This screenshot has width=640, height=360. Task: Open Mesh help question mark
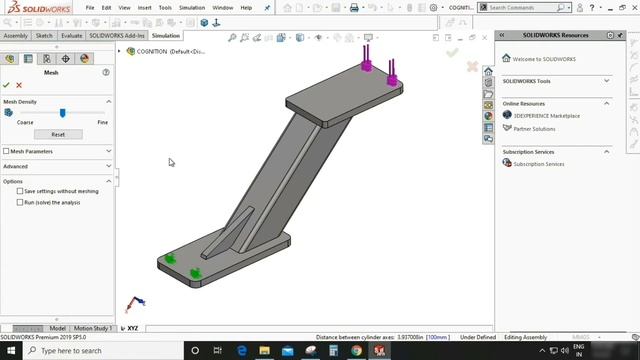pyautogui.click(x=106, y=72)
